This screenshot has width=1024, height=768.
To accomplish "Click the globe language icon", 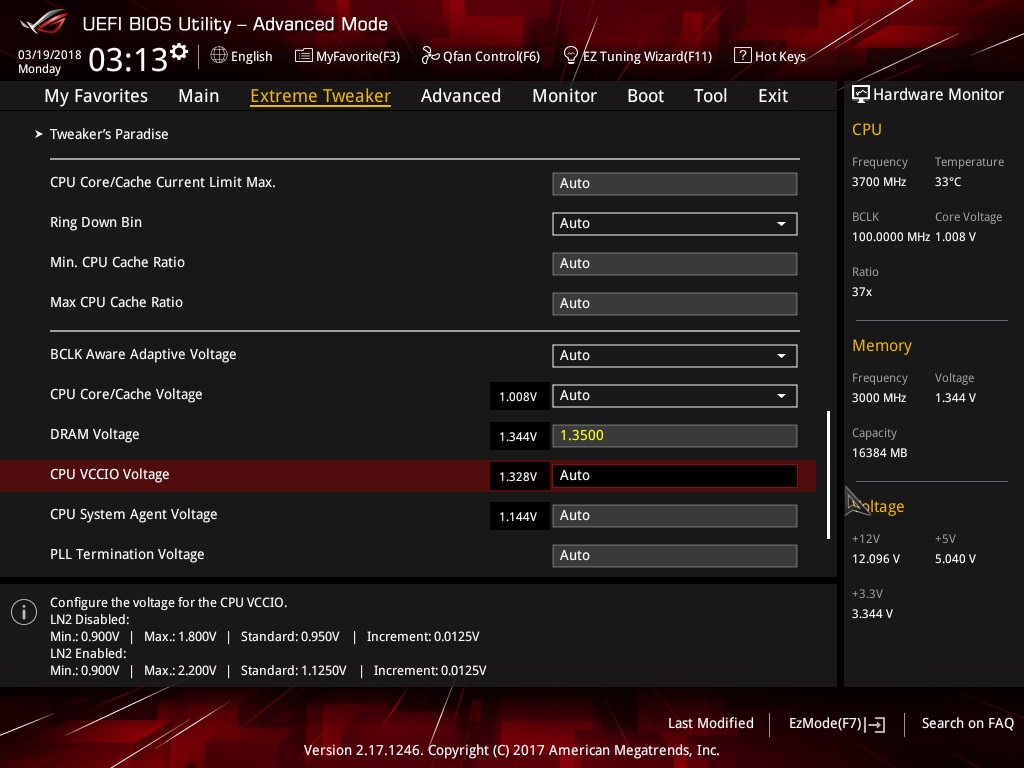I will point(219,56).
